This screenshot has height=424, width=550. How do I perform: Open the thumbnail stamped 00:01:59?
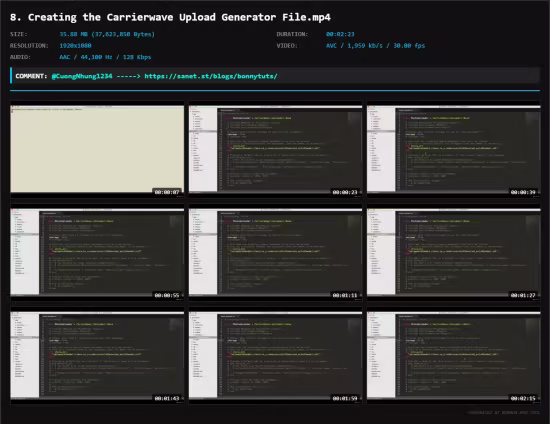click(275, 356)
